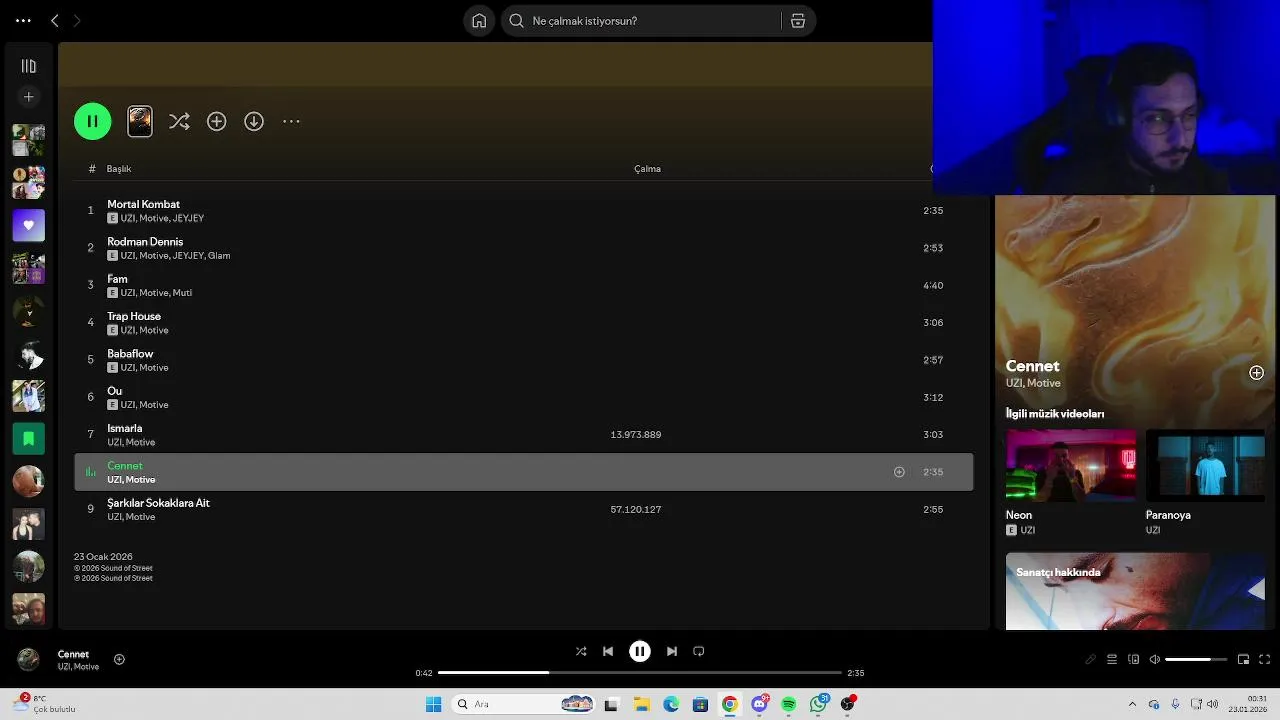Image resolution: width=1280 pixels, height=720 pixels.
Task: Switch the player to full screen
Action: pos(1264,659)
